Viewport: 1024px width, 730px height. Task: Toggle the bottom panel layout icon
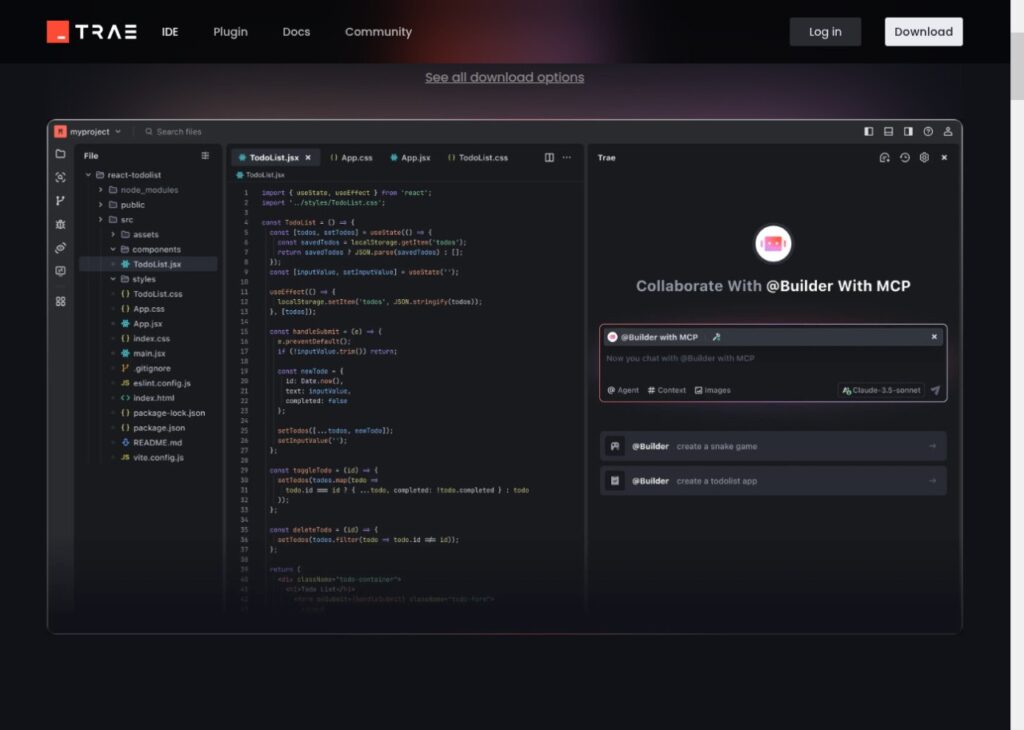pos(888,131)
